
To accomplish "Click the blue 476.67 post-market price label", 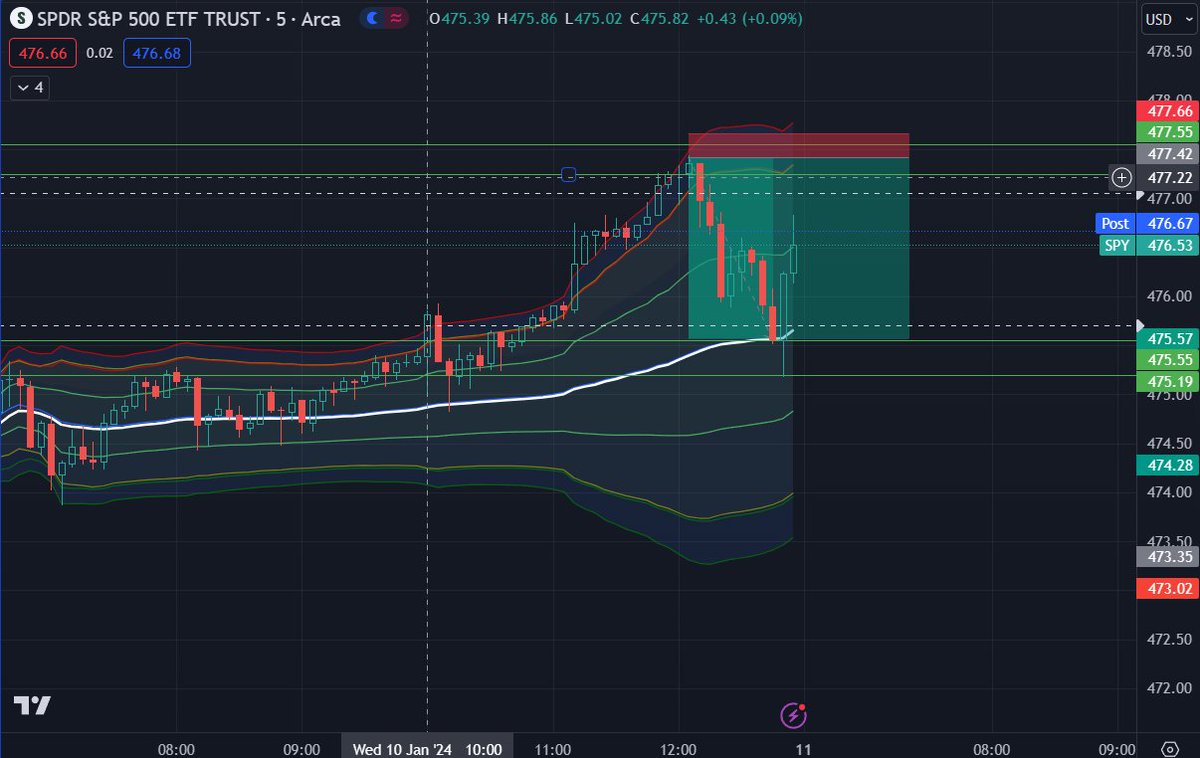I will click(1168, 224).
